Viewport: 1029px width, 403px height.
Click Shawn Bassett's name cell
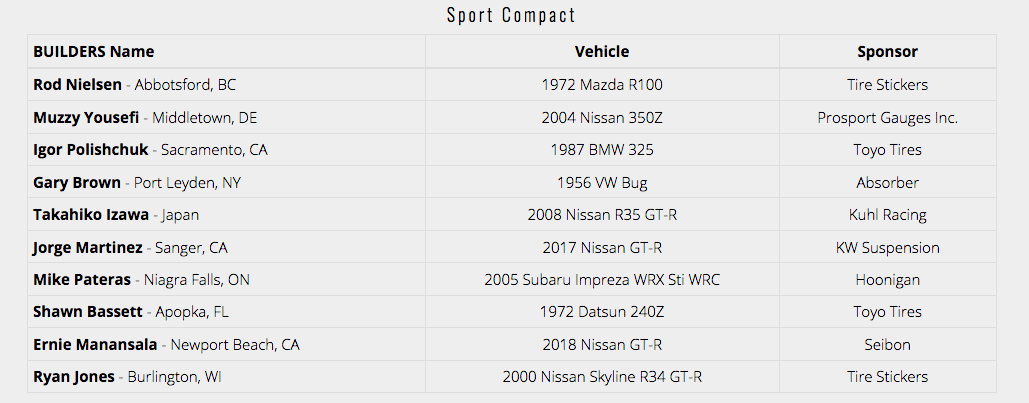(x=87, y=312)
